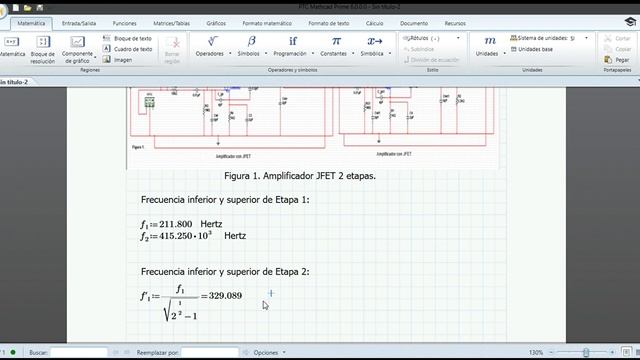Open the Gráficos ribbon tab
The height and width of the screenshot is (360, 640).
pos(216,24)
